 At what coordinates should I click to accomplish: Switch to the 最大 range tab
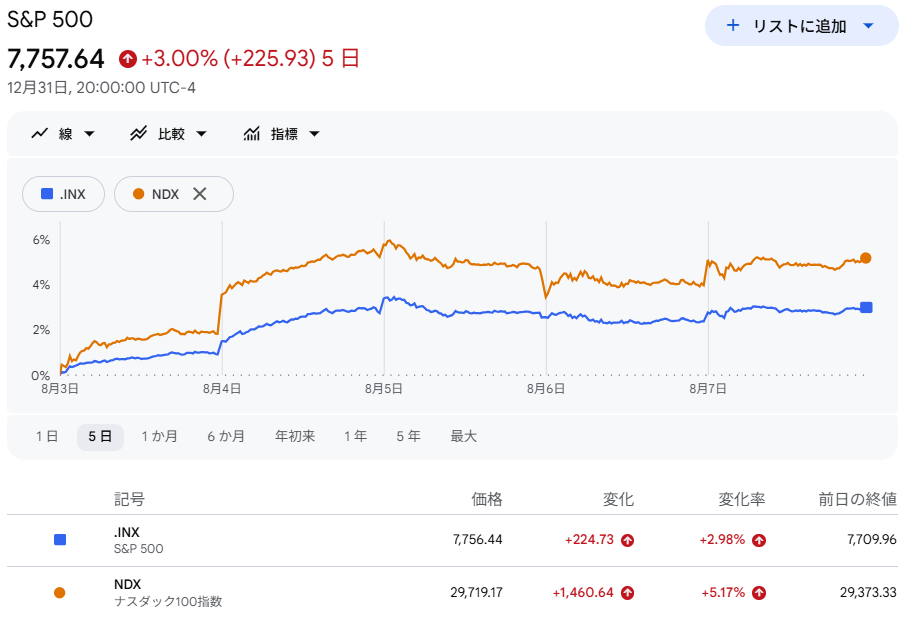463,436
